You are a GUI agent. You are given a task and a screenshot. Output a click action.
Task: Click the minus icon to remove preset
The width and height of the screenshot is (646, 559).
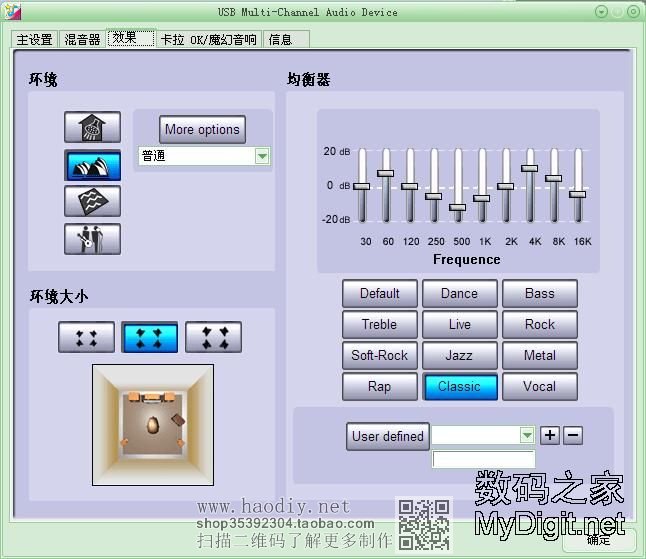click(572, 435)
